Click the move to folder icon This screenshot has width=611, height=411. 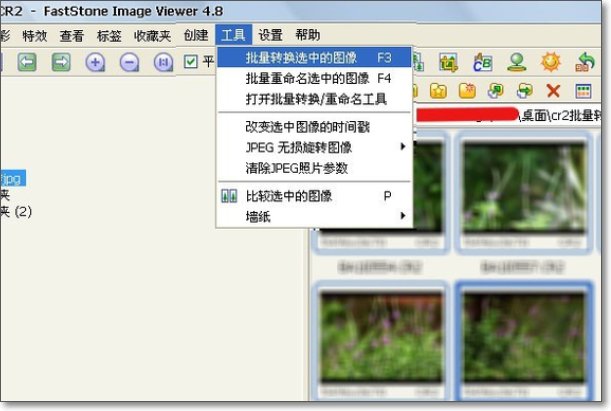point(524,91)
